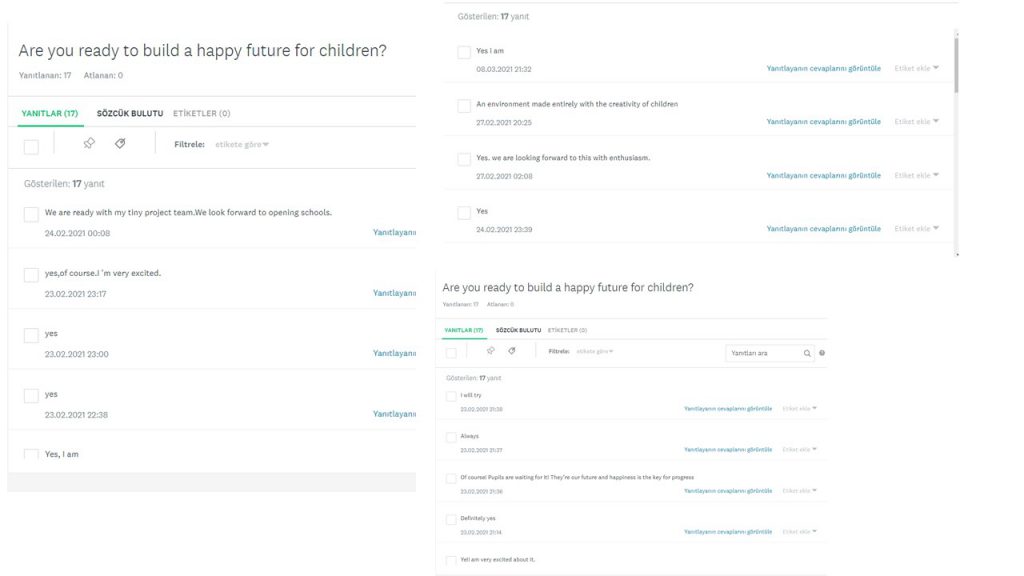The width and height of the screenshot is (1024, 576).
Task: Tick the checkbox for 'We are ready with my tiny project team'
Action: point(31,215)
